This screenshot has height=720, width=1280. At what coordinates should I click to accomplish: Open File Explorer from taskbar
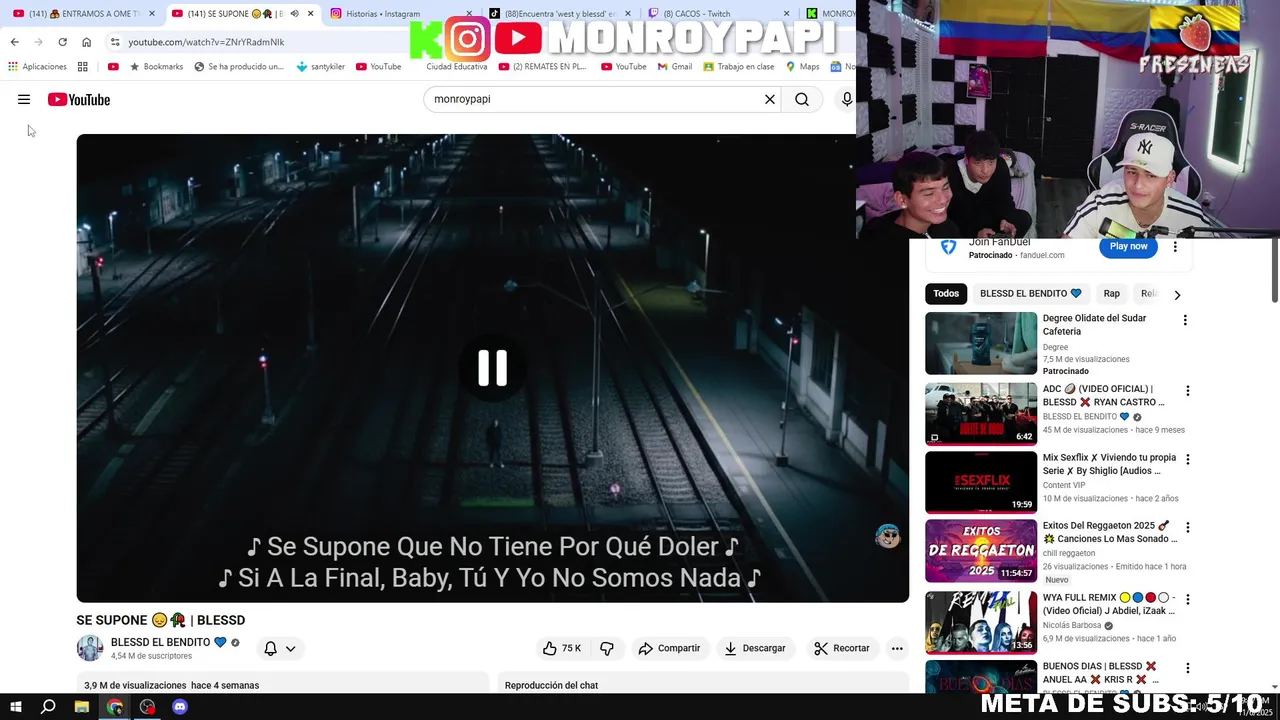pos(82,707)
